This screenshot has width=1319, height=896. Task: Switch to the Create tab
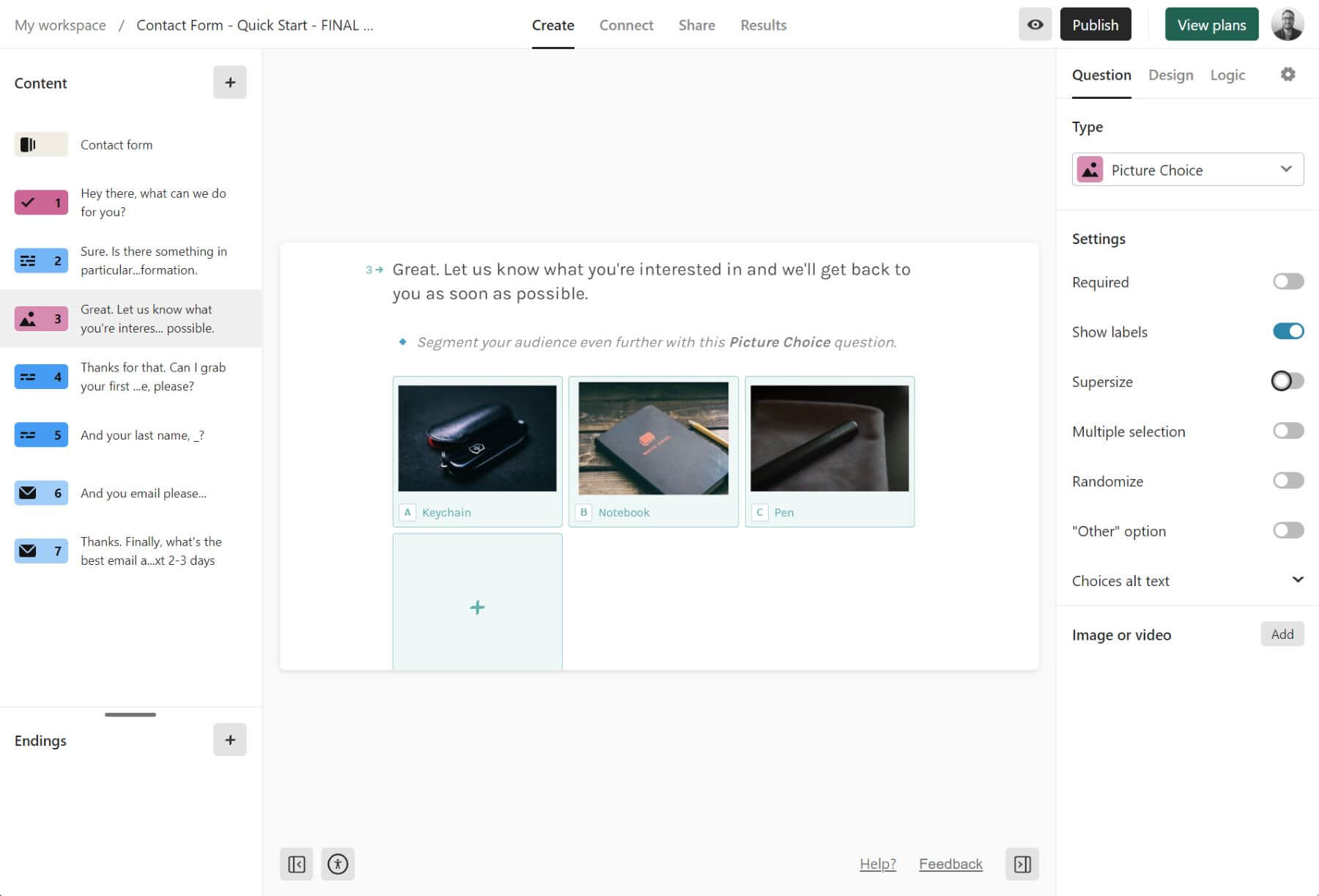tap(553, 25)
